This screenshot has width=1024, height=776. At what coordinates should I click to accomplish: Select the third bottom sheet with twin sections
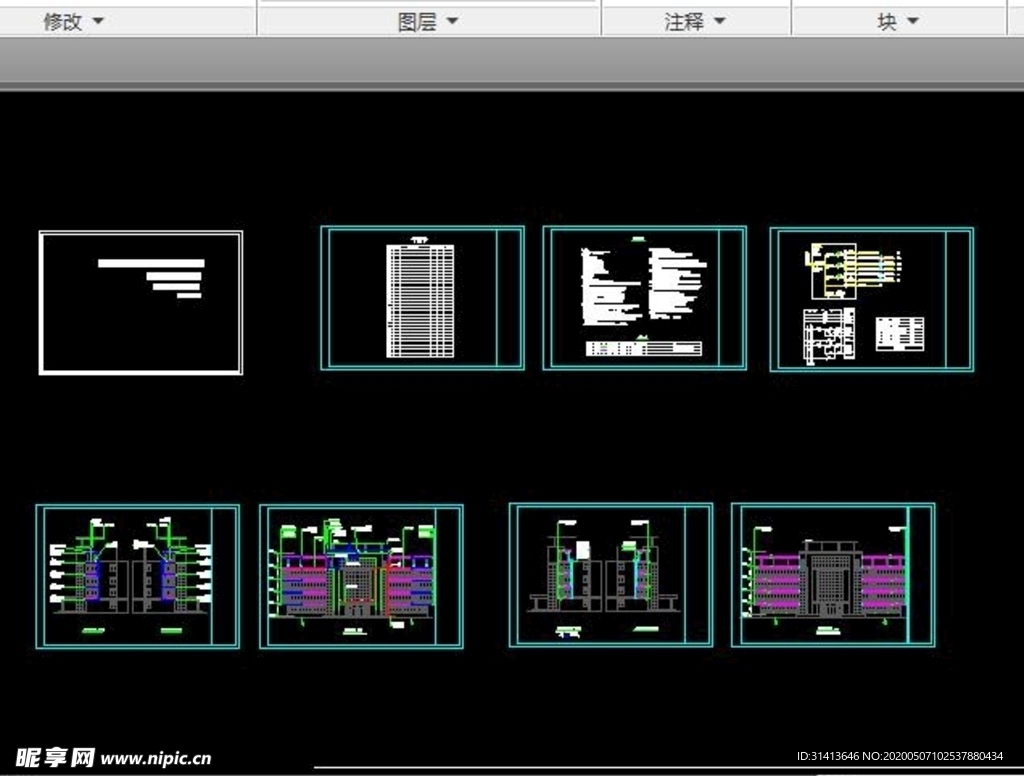(610, 575)
